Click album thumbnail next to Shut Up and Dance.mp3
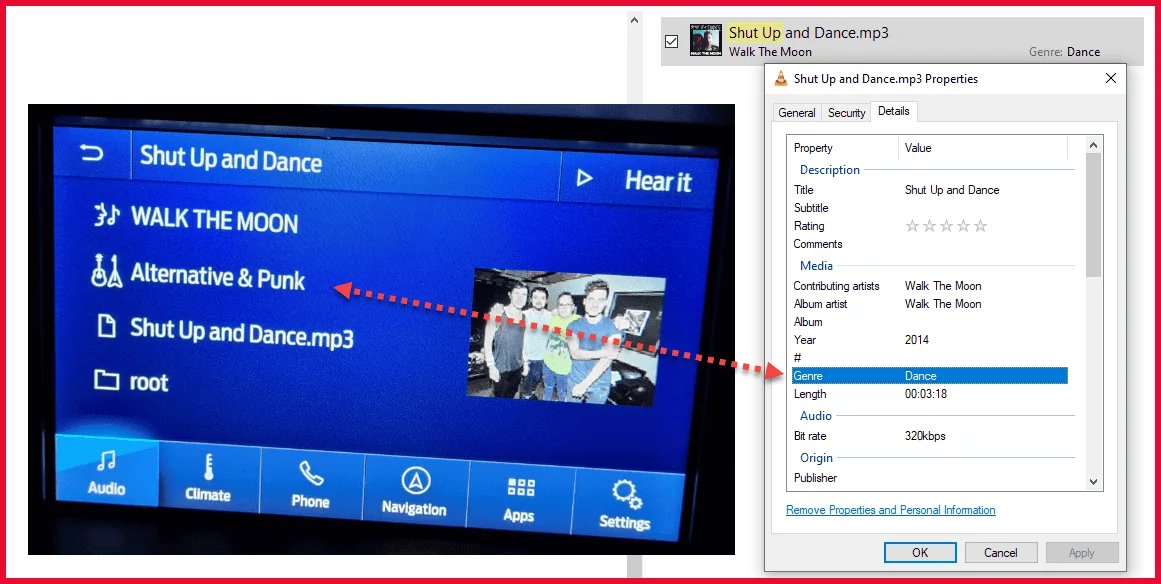The height and width of the screenshot is (584, 1161). pos(706,40)
